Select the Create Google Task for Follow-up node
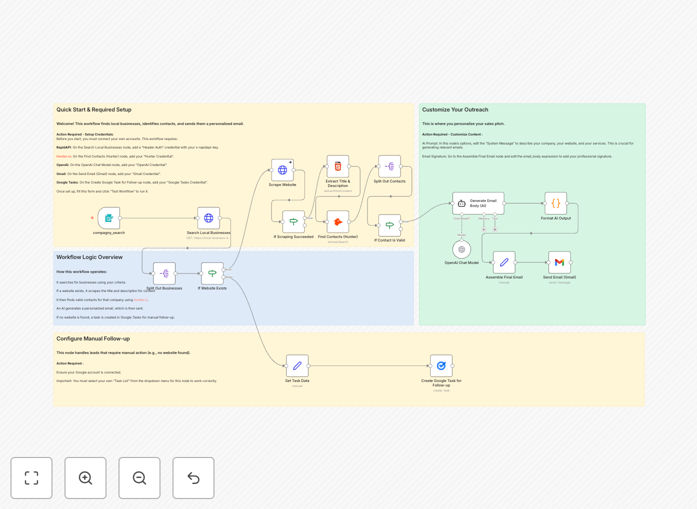This screenshot has width=697, height=509. click(x=441, y=366)
